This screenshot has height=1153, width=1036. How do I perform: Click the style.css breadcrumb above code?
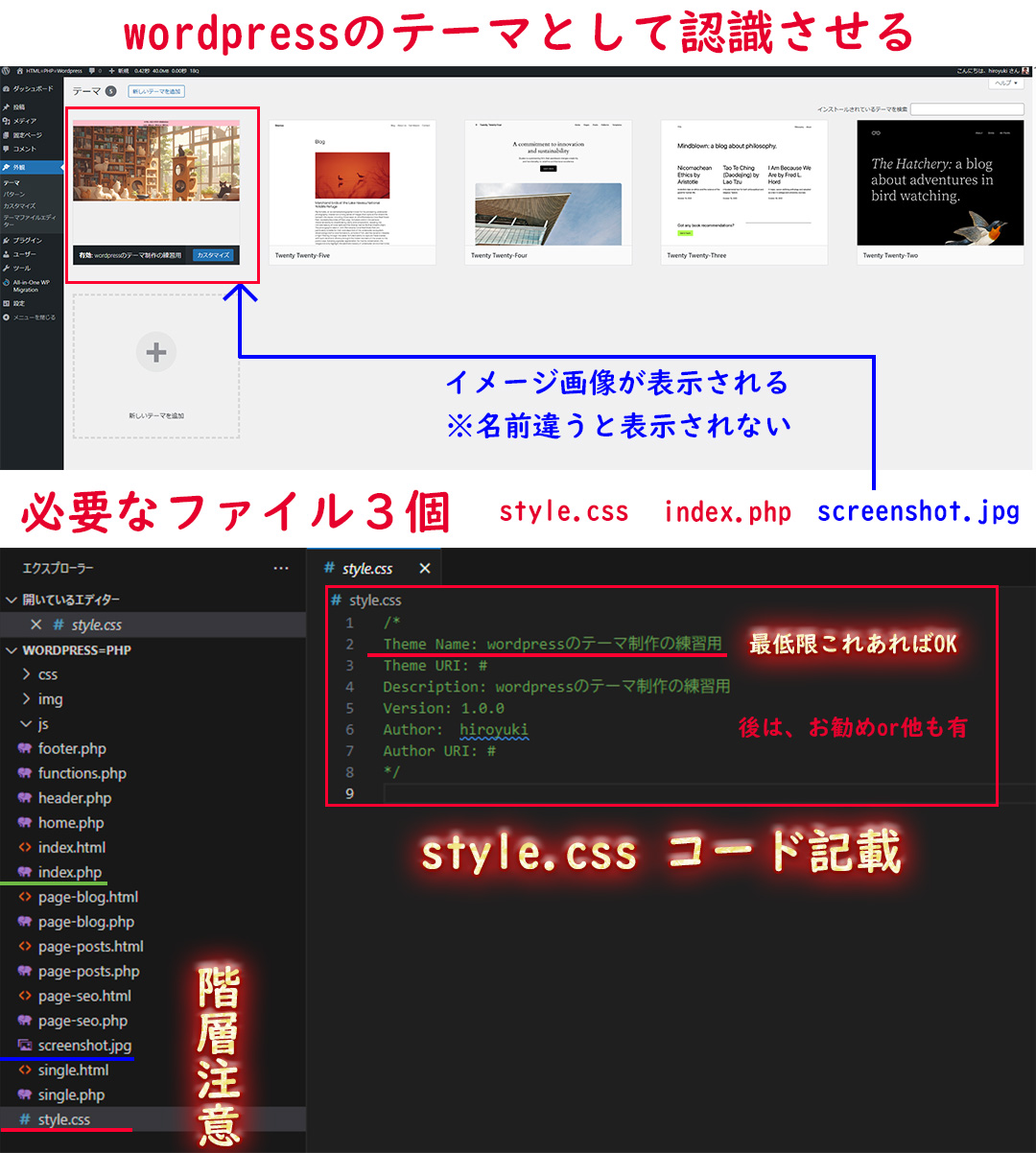[x=366, y=600]
